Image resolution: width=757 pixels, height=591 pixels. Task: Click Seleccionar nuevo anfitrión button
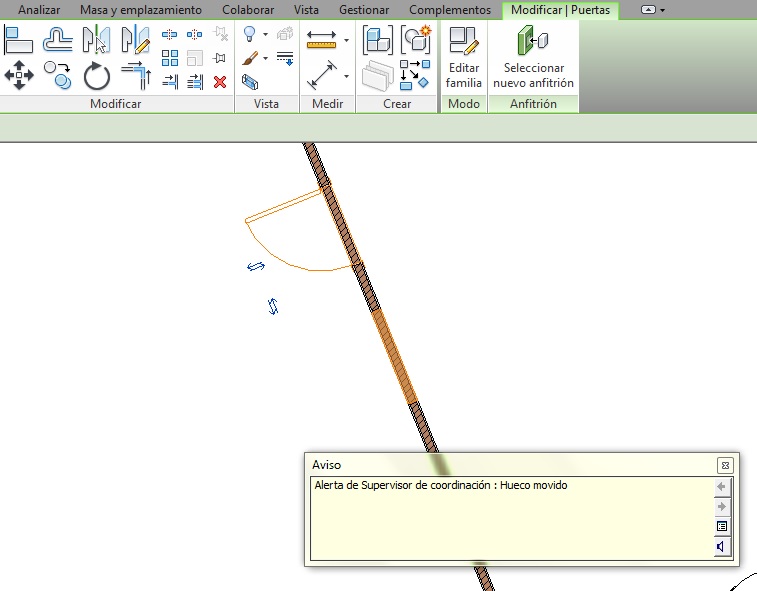click(533, 59)
